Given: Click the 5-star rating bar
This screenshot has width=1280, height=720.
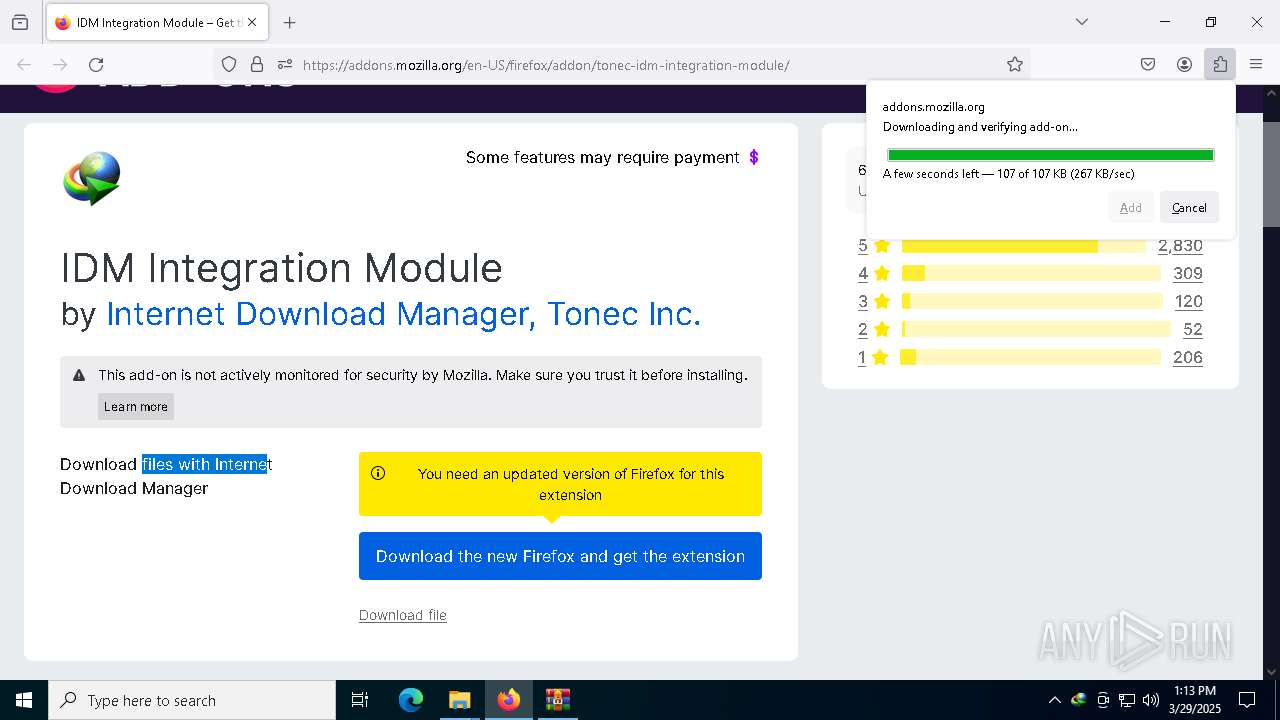Looking at the screenshot, I should [x=1023, y=245].
